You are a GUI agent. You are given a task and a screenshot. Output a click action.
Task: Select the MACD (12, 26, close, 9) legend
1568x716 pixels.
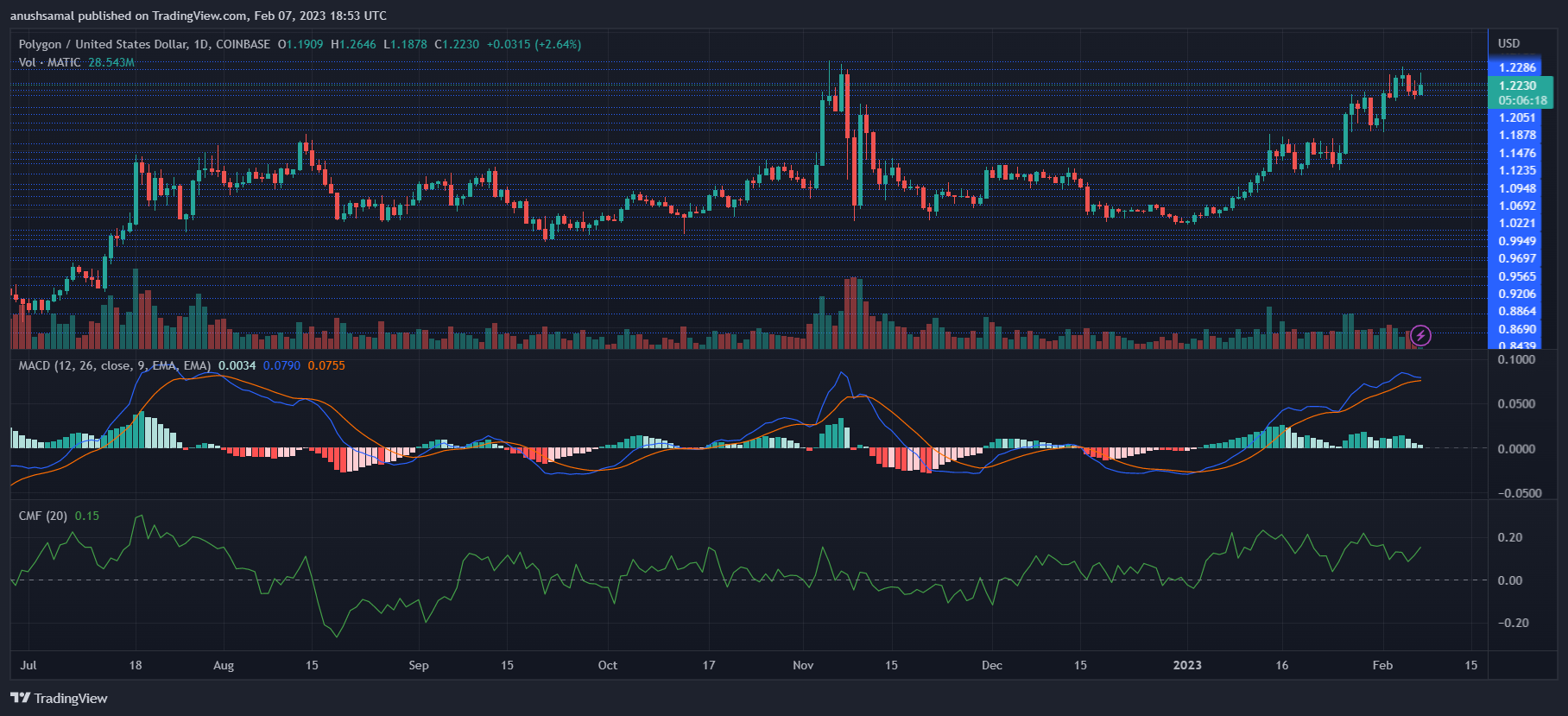coord(114,365)
